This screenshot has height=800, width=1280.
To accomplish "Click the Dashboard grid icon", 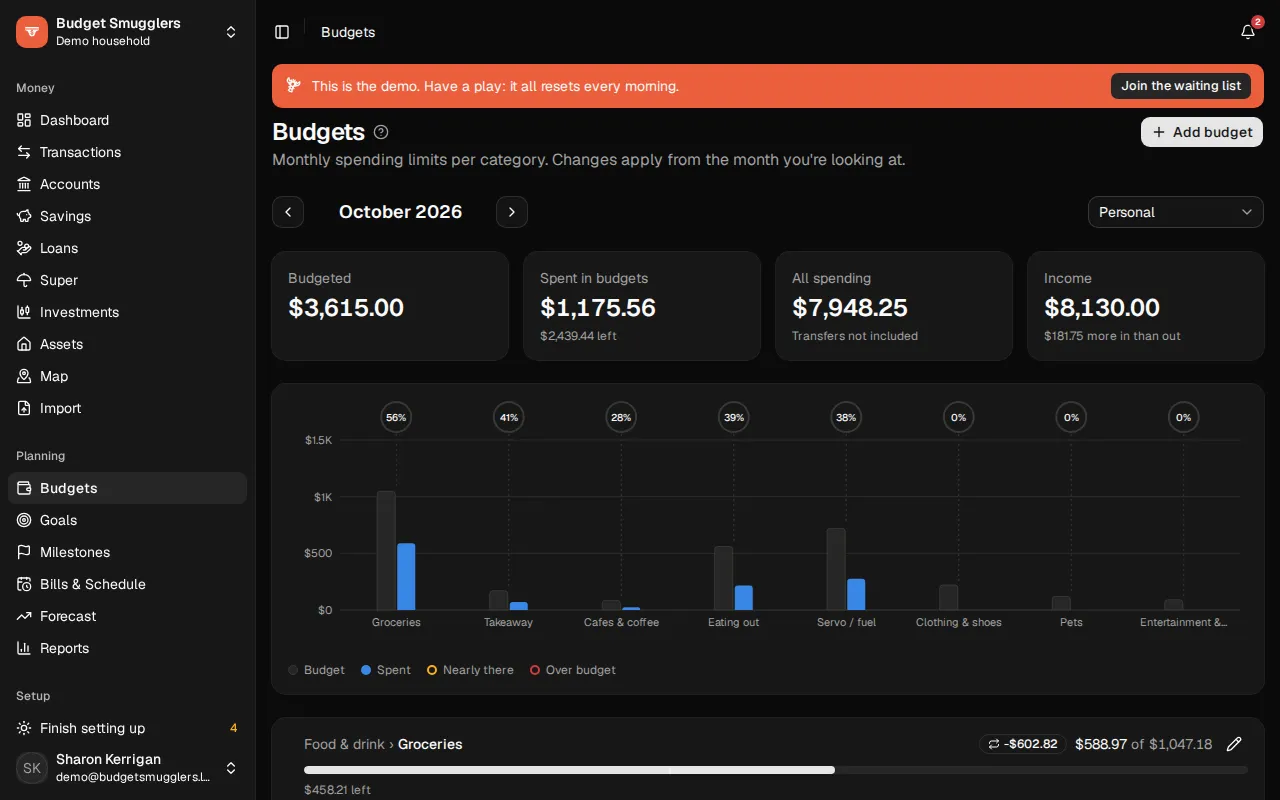I will 24,120.
